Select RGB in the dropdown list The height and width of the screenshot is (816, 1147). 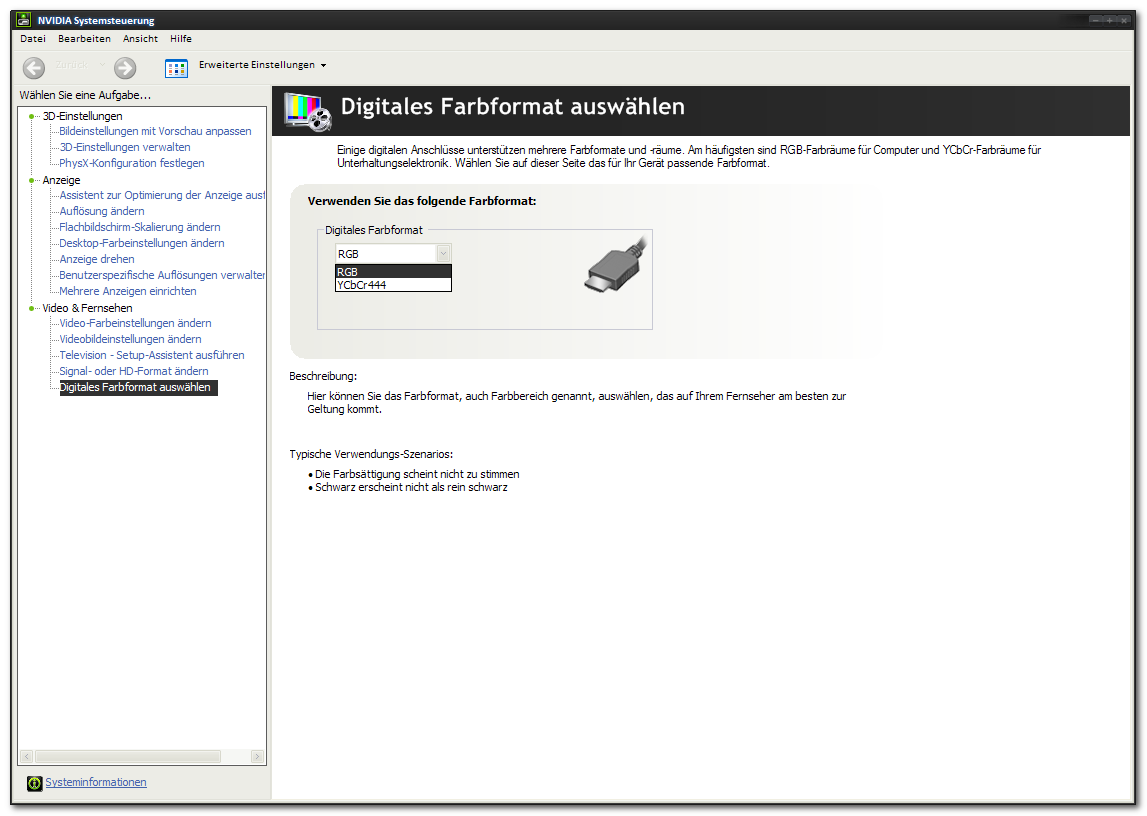(x=394, y=272)
